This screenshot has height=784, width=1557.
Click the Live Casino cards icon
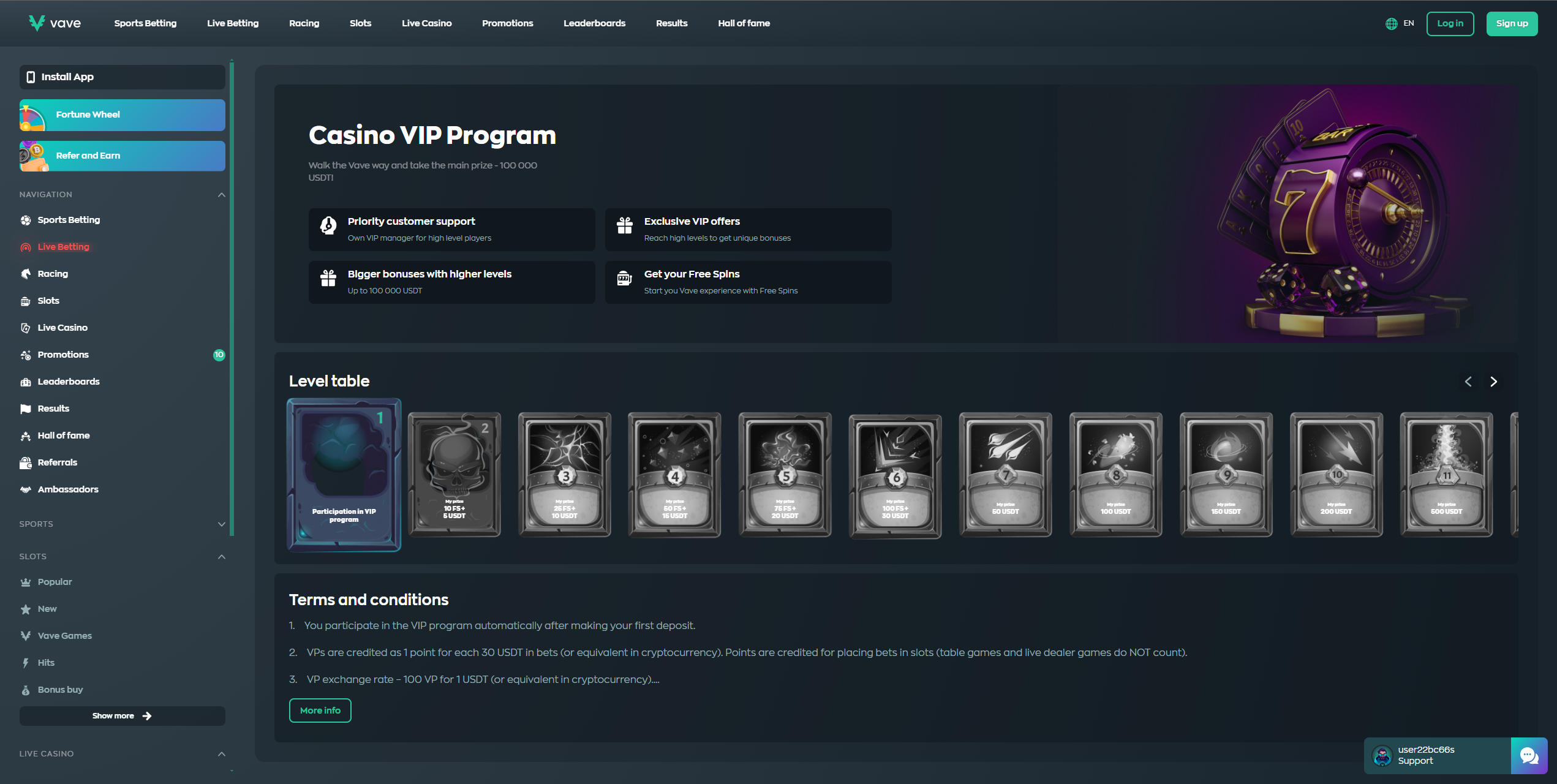tap(26, 328)
